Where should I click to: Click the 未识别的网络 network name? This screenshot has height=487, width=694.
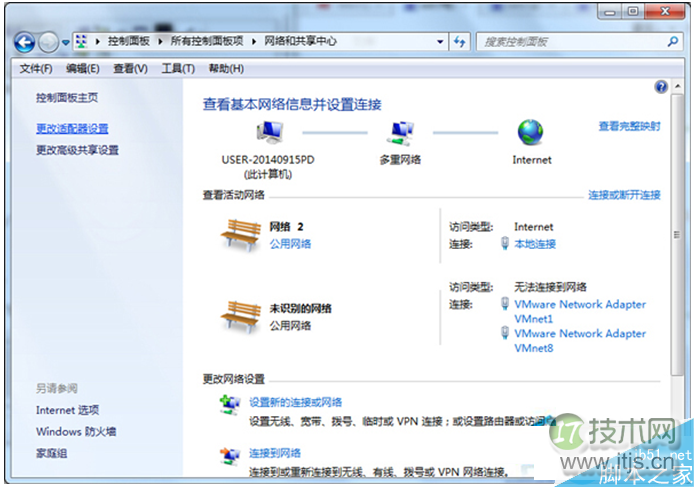301,308
